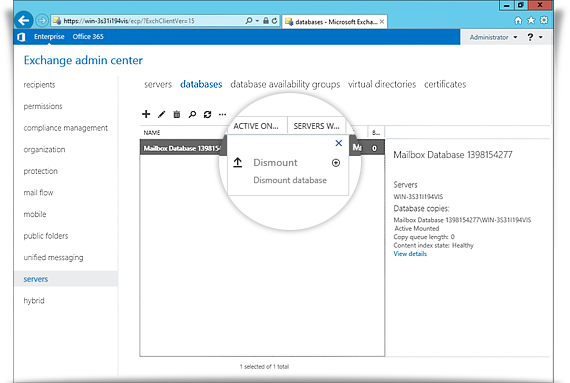
Task: Expand the help dropdown arrow
Action: point(541,37)
